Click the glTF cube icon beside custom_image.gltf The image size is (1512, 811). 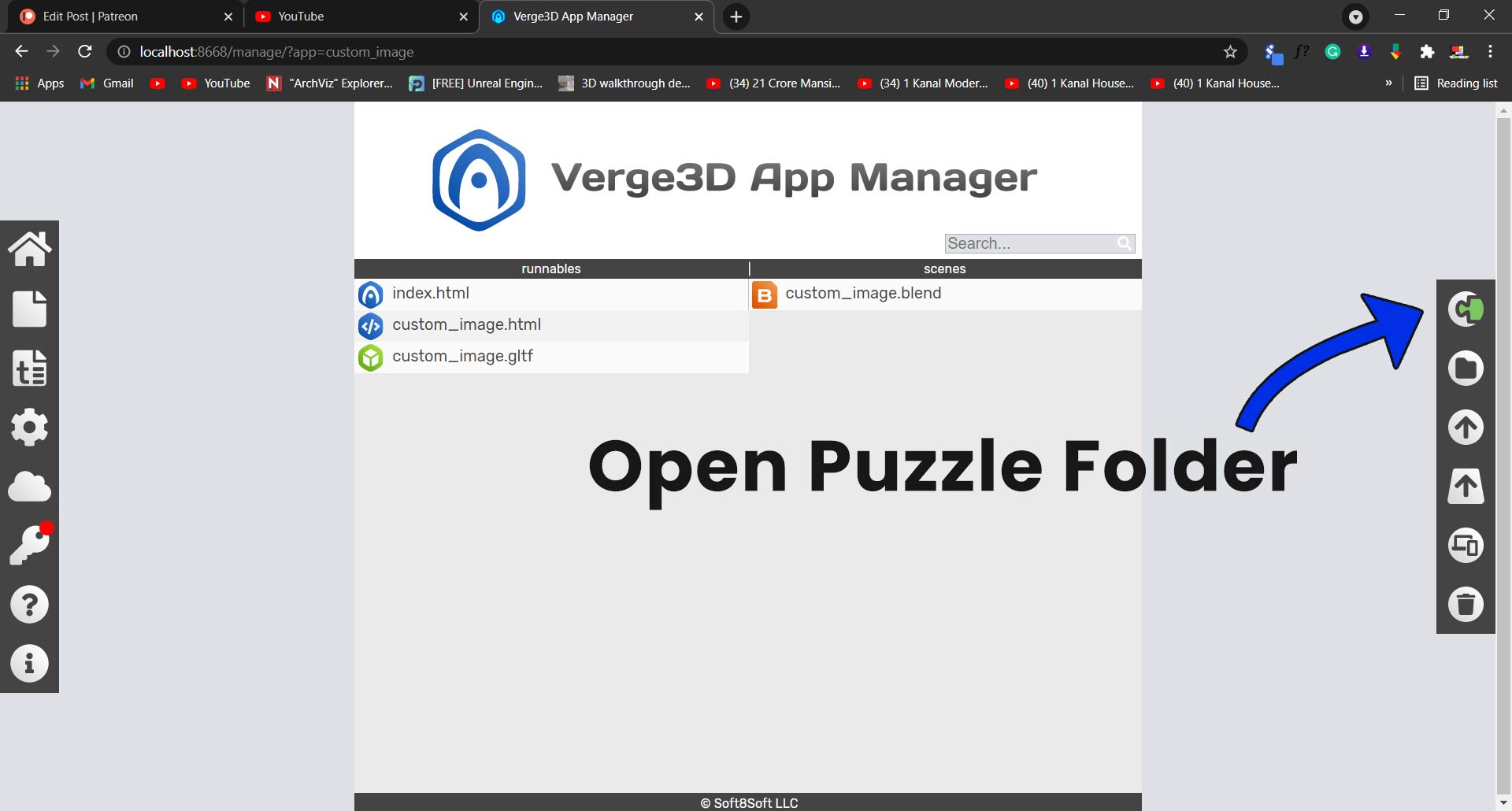(x=371, y=357)
